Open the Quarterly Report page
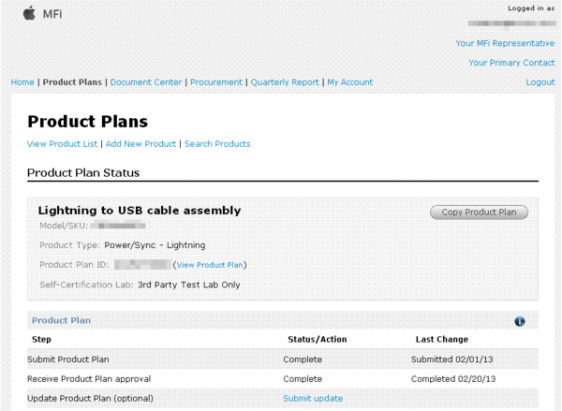Screen dimensions: 562x411 coord(285,82)
